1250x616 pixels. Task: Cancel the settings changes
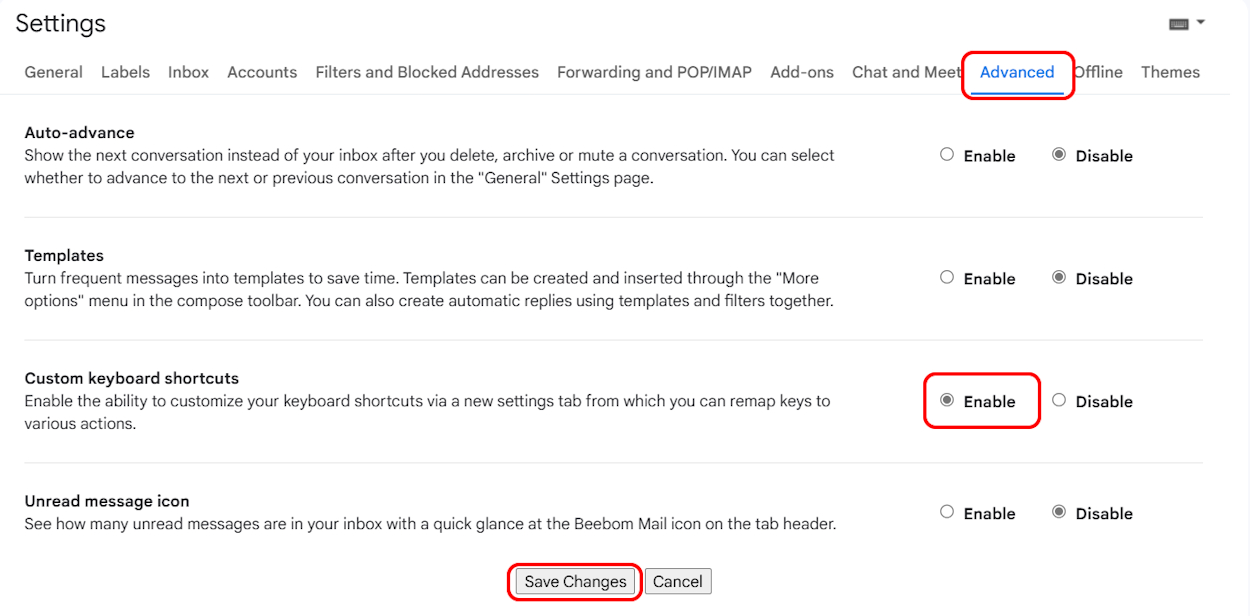(x=678, y=581)
